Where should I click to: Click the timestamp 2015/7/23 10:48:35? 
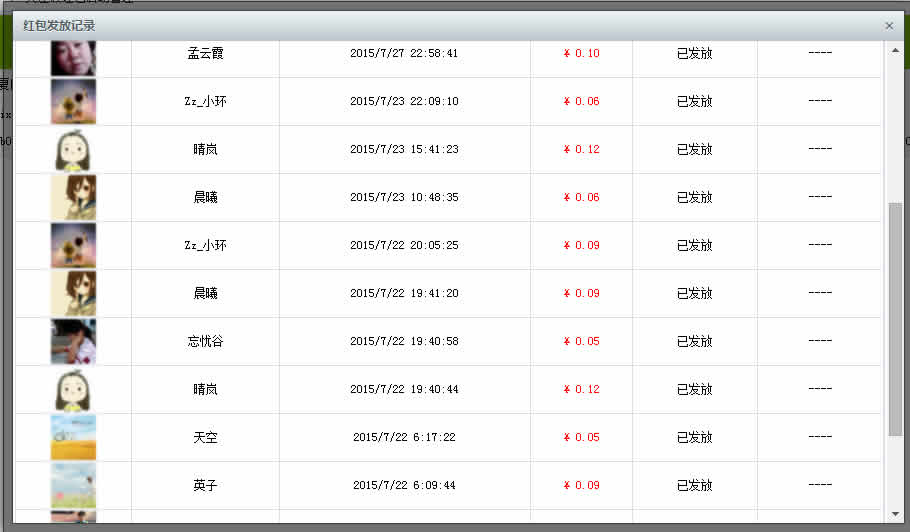pyautogui.click(x=404, y=197)
